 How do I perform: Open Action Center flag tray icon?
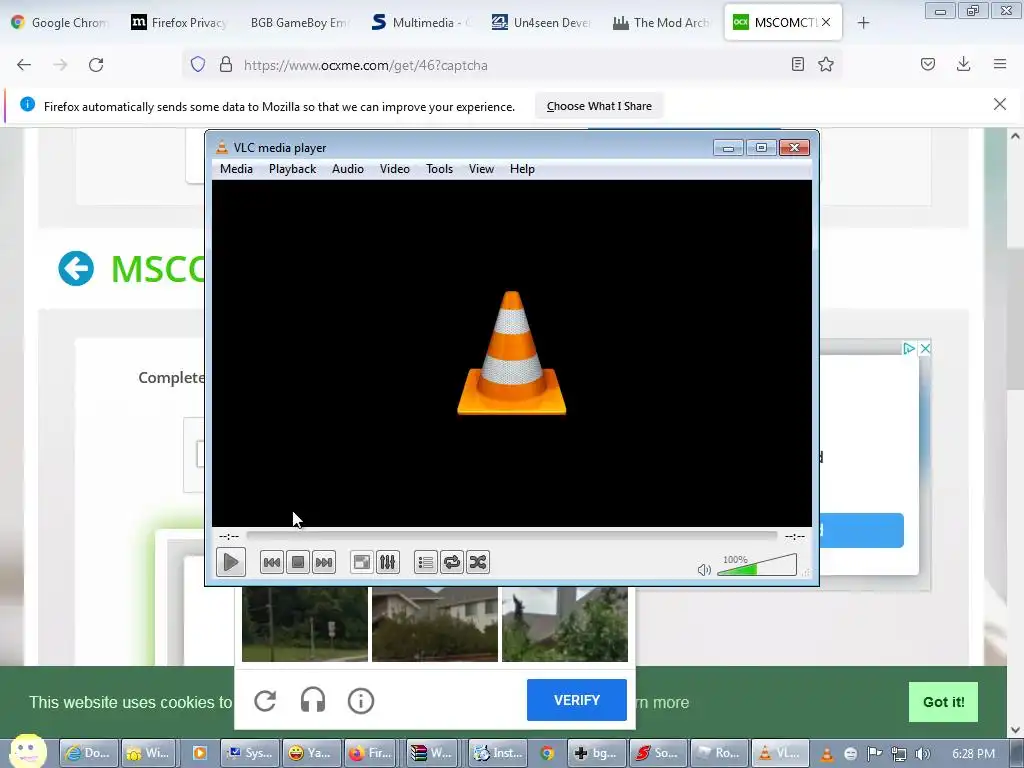coord(874,754)
